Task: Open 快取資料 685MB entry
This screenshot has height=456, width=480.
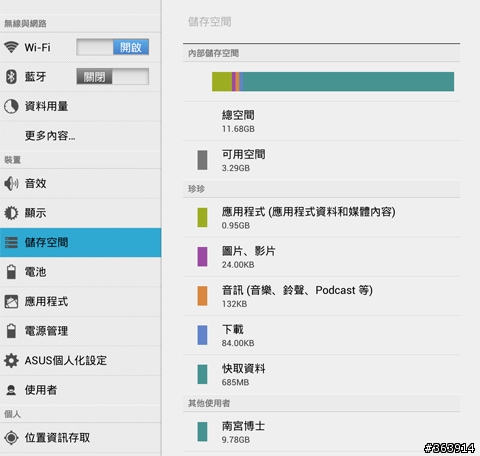Action: click(x=321, y=374)
